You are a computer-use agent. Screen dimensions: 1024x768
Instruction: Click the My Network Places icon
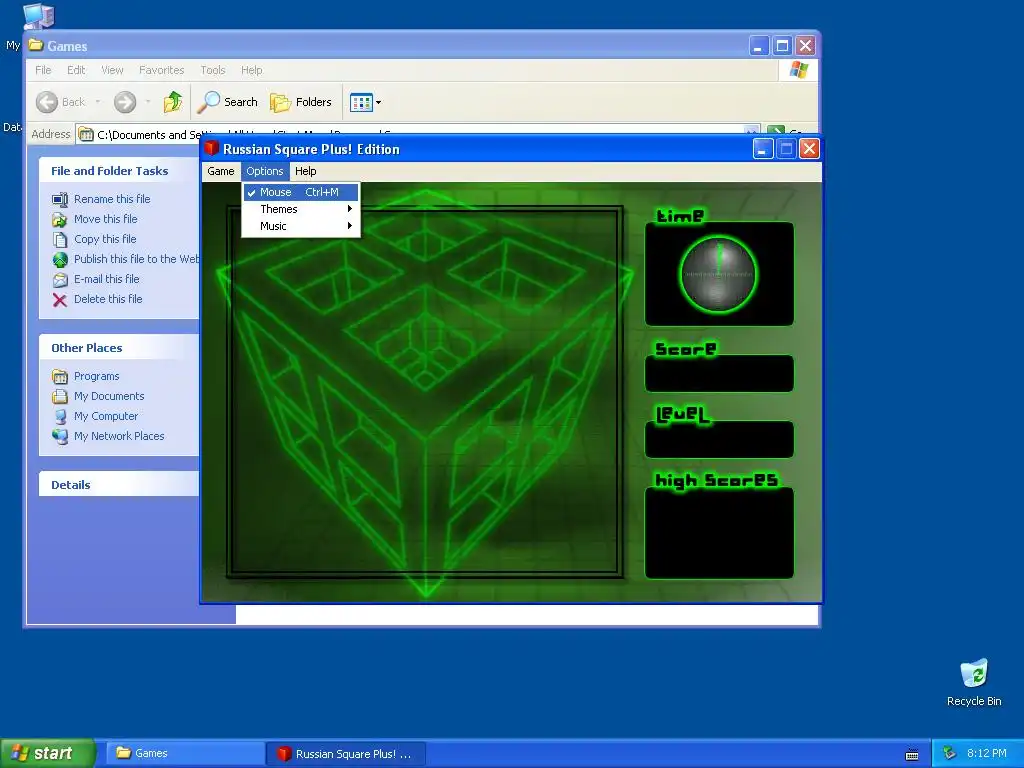point(60,436)
